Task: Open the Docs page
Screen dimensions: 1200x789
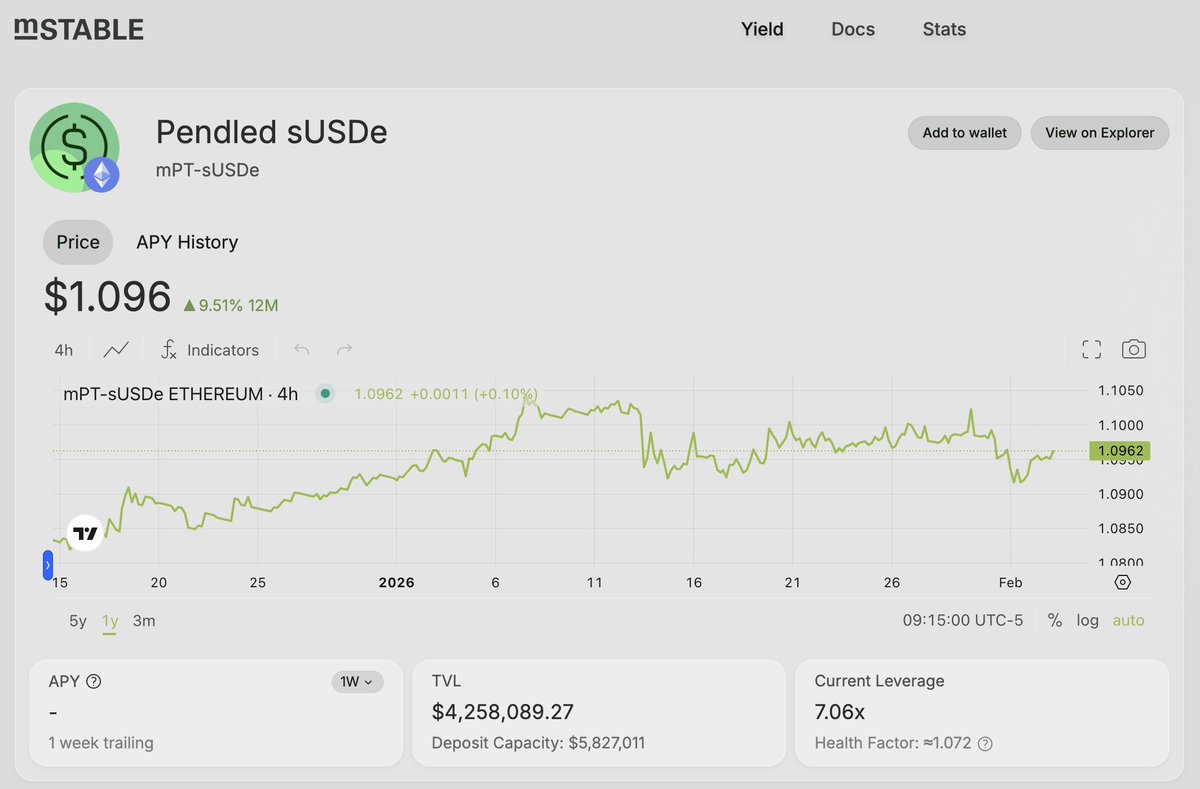Action: (x=853, y=29)
